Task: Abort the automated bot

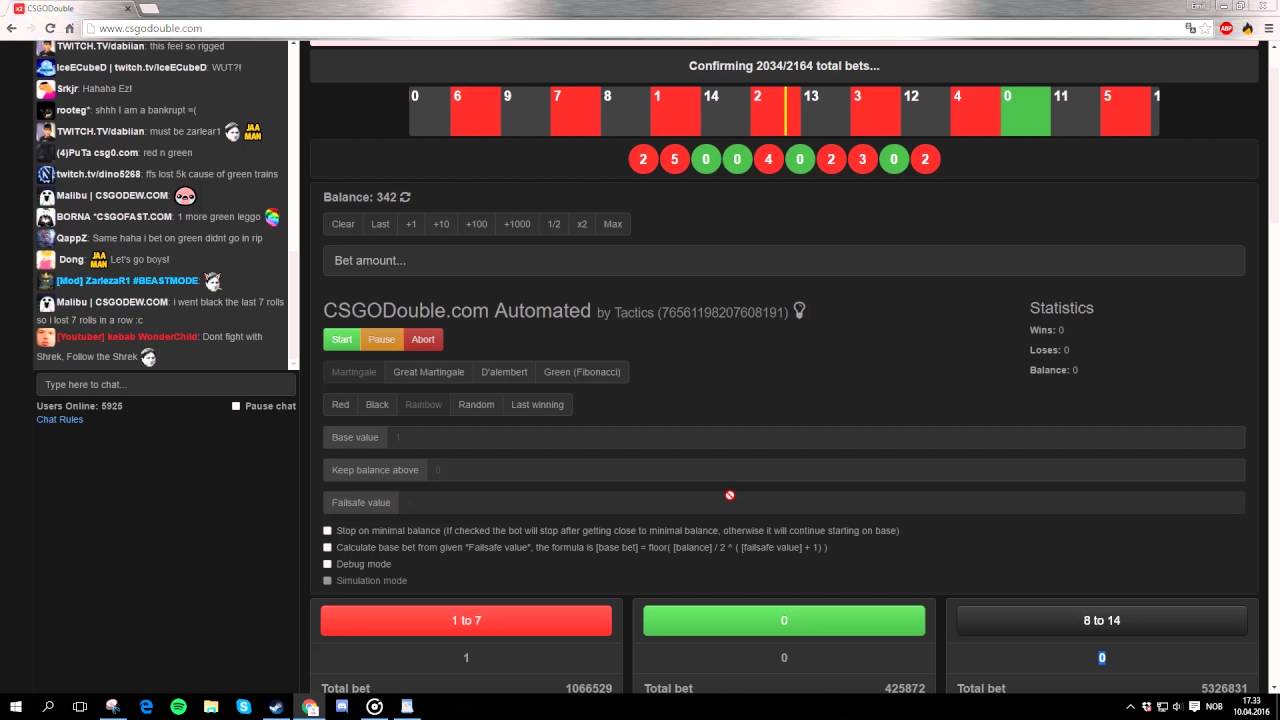Action: coord(423,339)
